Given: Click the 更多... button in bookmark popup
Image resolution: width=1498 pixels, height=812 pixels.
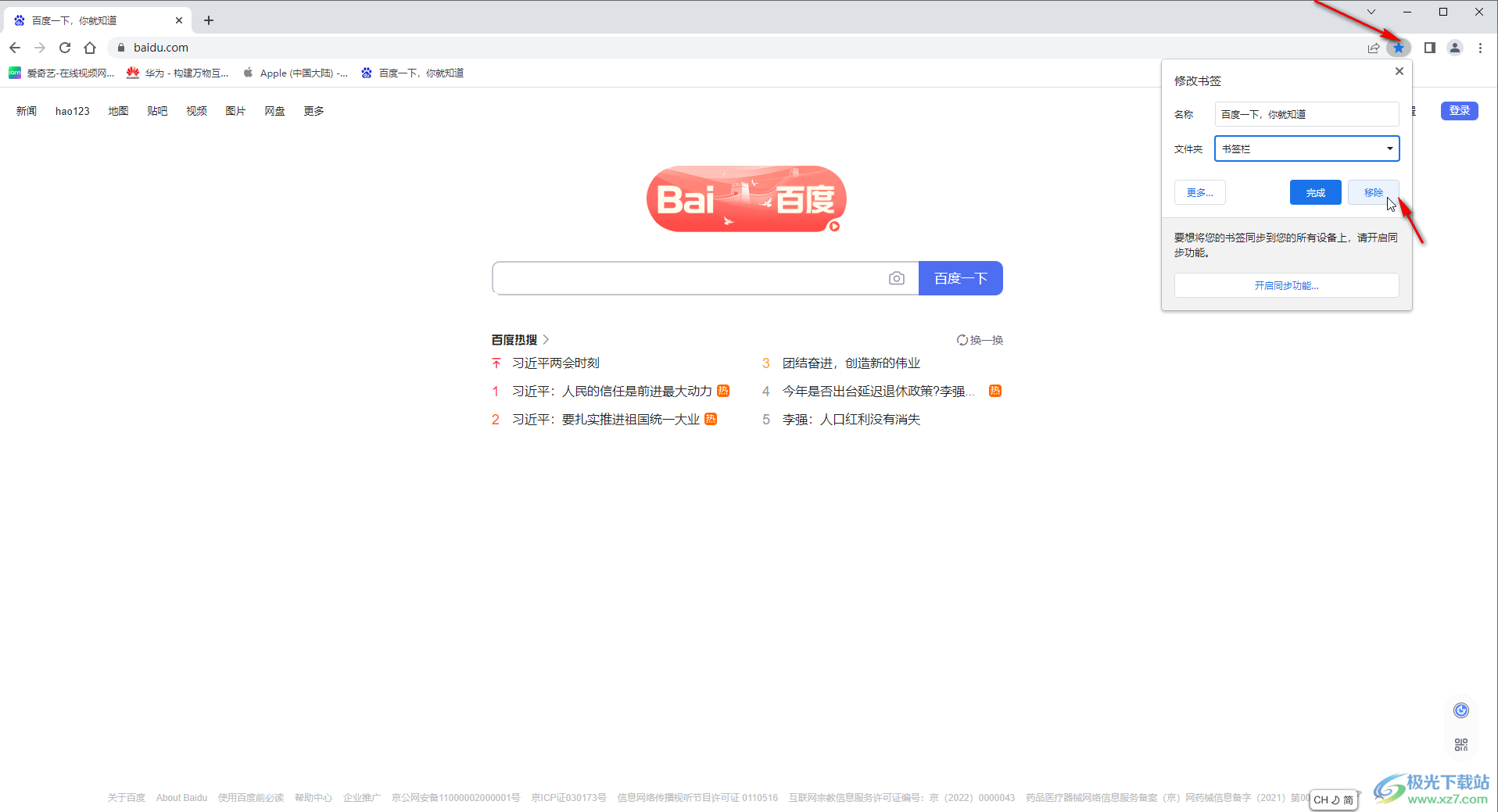Looking at the screenshot, I should [1200, 192].
